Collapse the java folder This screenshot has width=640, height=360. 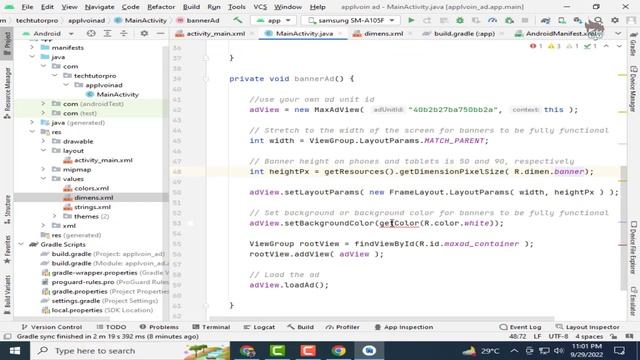32,57
